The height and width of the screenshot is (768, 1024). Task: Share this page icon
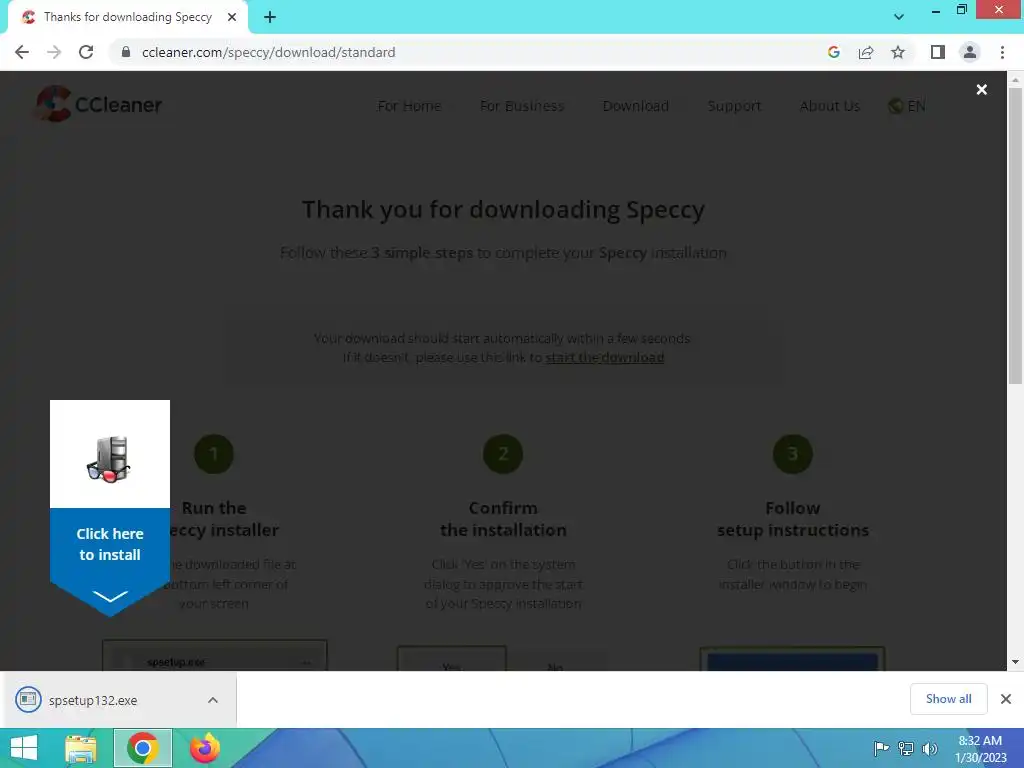(x=866, y=52)
